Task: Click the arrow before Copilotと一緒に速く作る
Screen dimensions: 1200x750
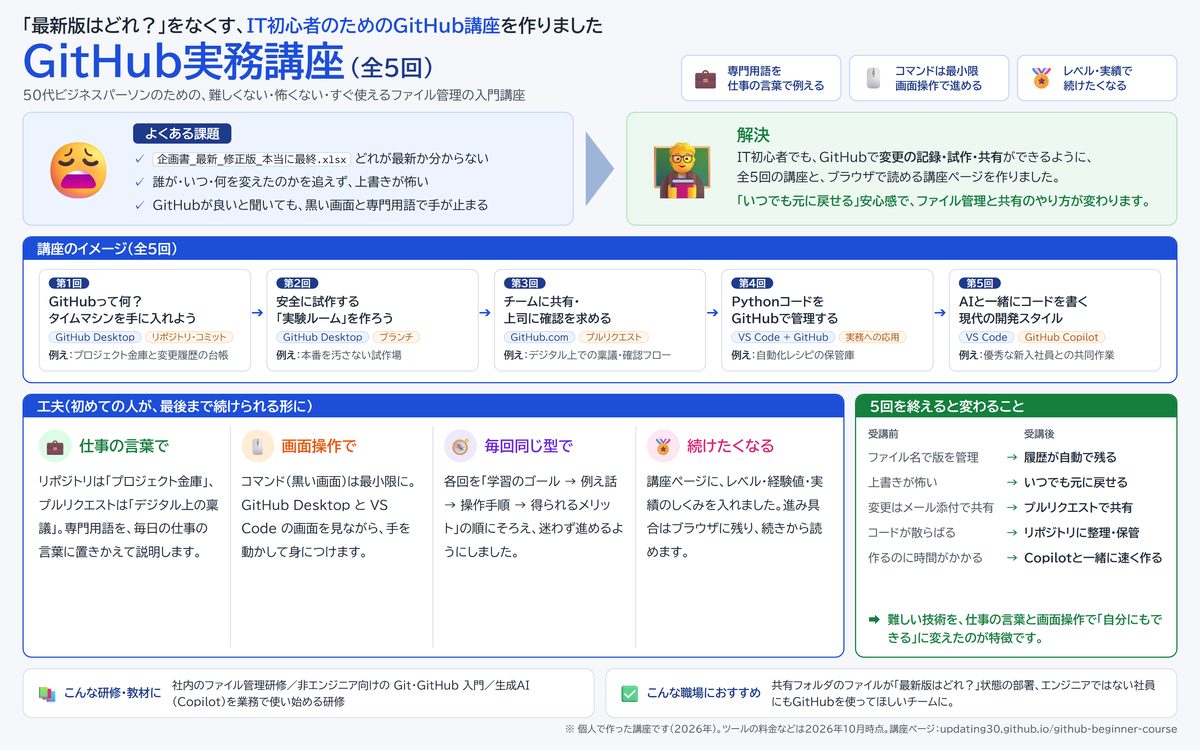Action: [1012, 558]
